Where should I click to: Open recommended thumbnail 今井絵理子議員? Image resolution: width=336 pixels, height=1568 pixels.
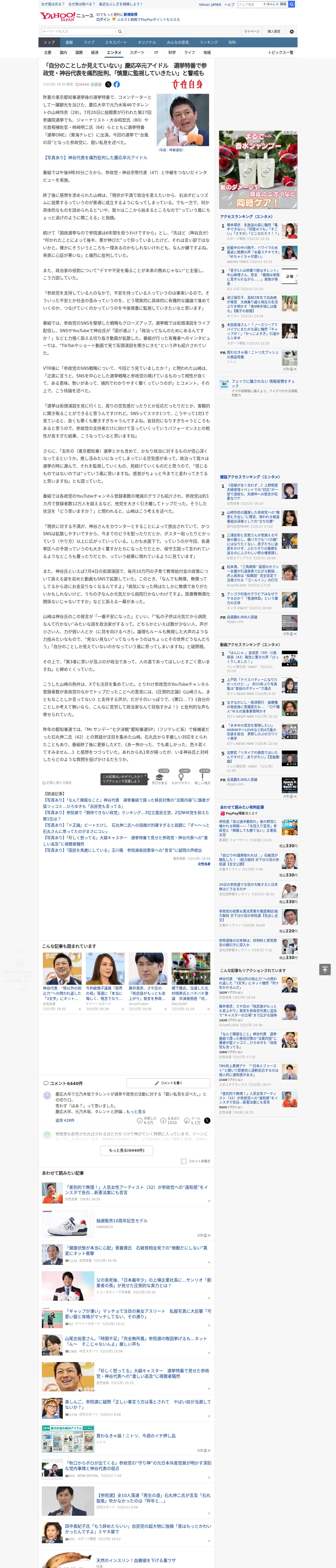point(105,969)
